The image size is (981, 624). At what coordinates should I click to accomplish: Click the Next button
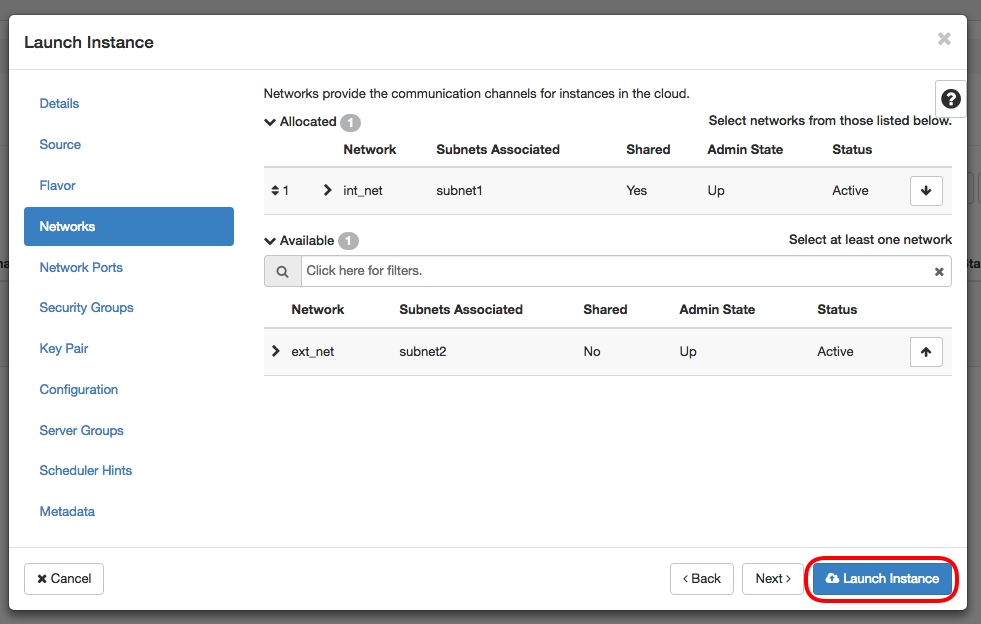773,579
